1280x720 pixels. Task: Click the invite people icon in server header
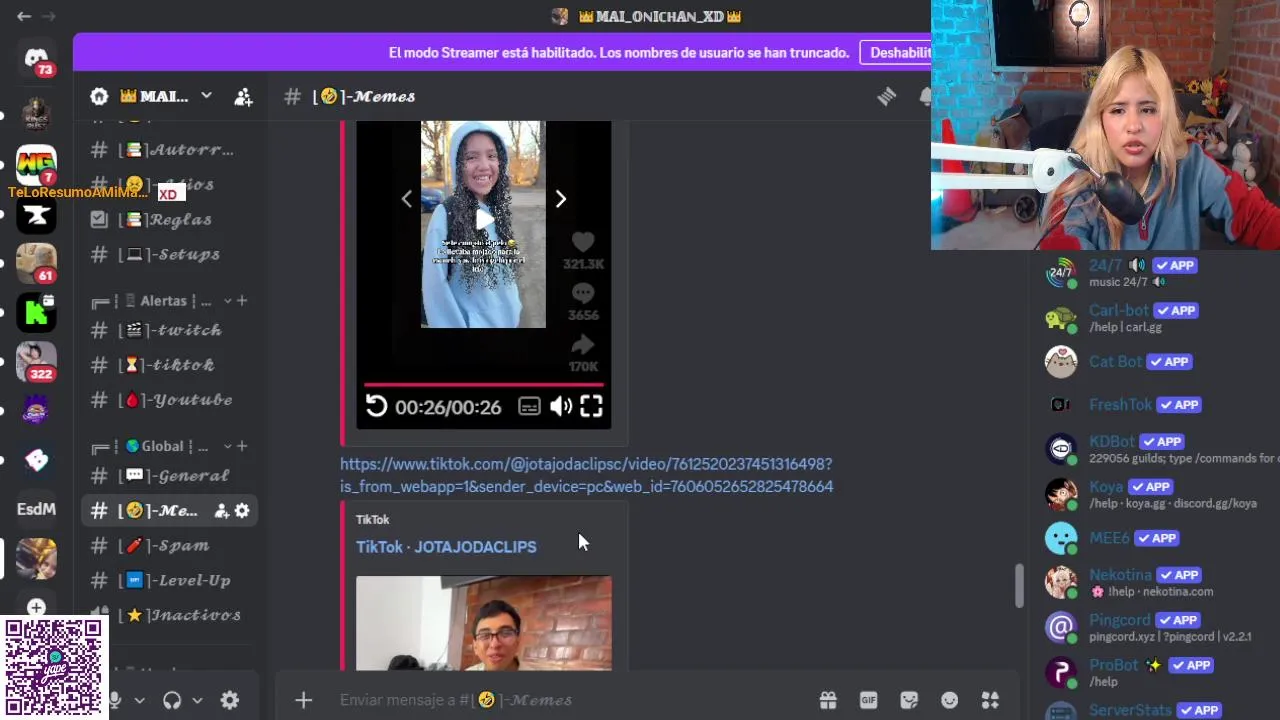243,96
